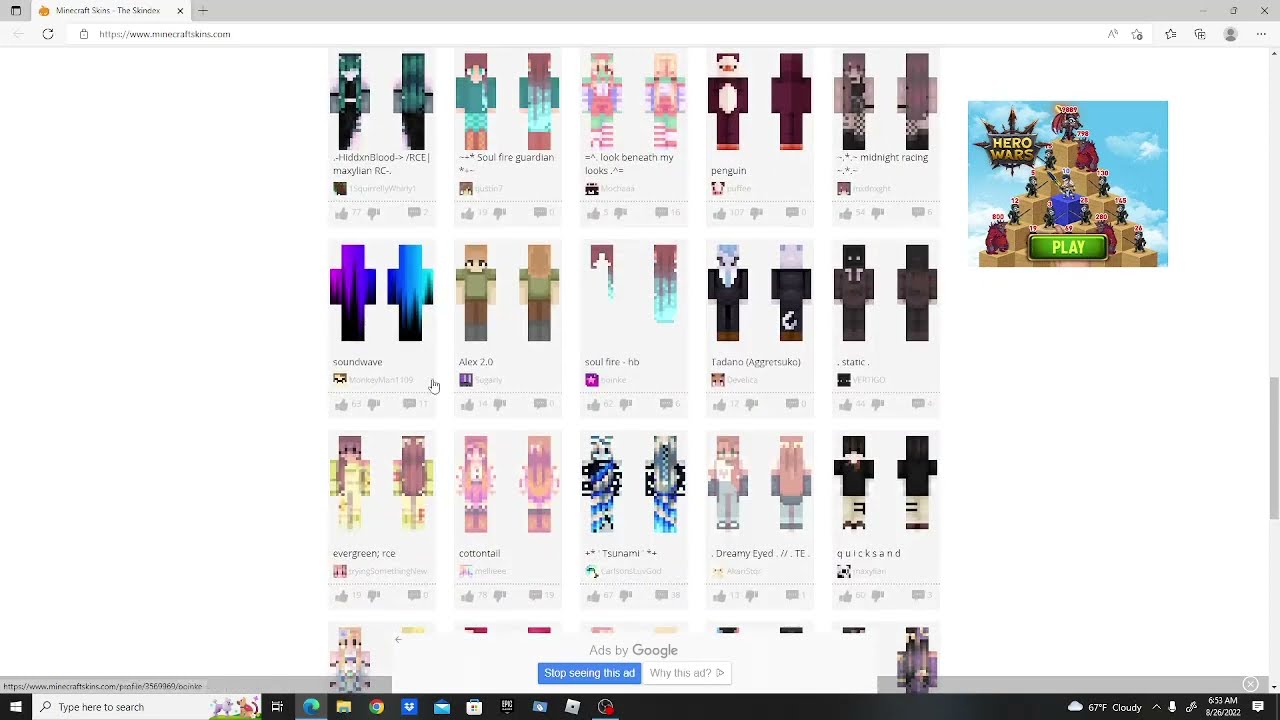
Task: Refresh the browser page
Action: point(48,34)
